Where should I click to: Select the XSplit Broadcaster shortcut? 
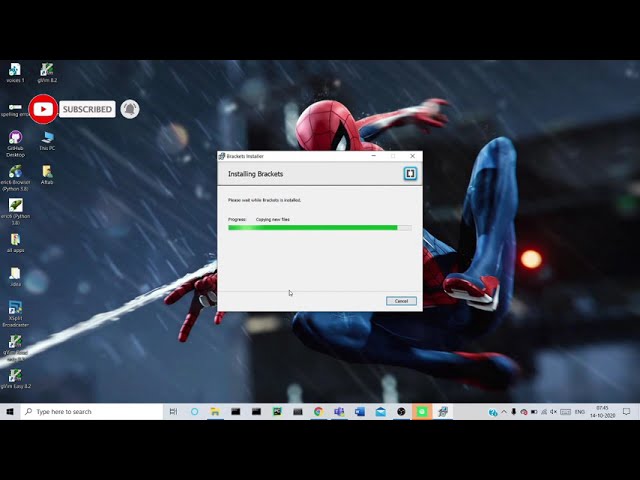tap(15, 314)
